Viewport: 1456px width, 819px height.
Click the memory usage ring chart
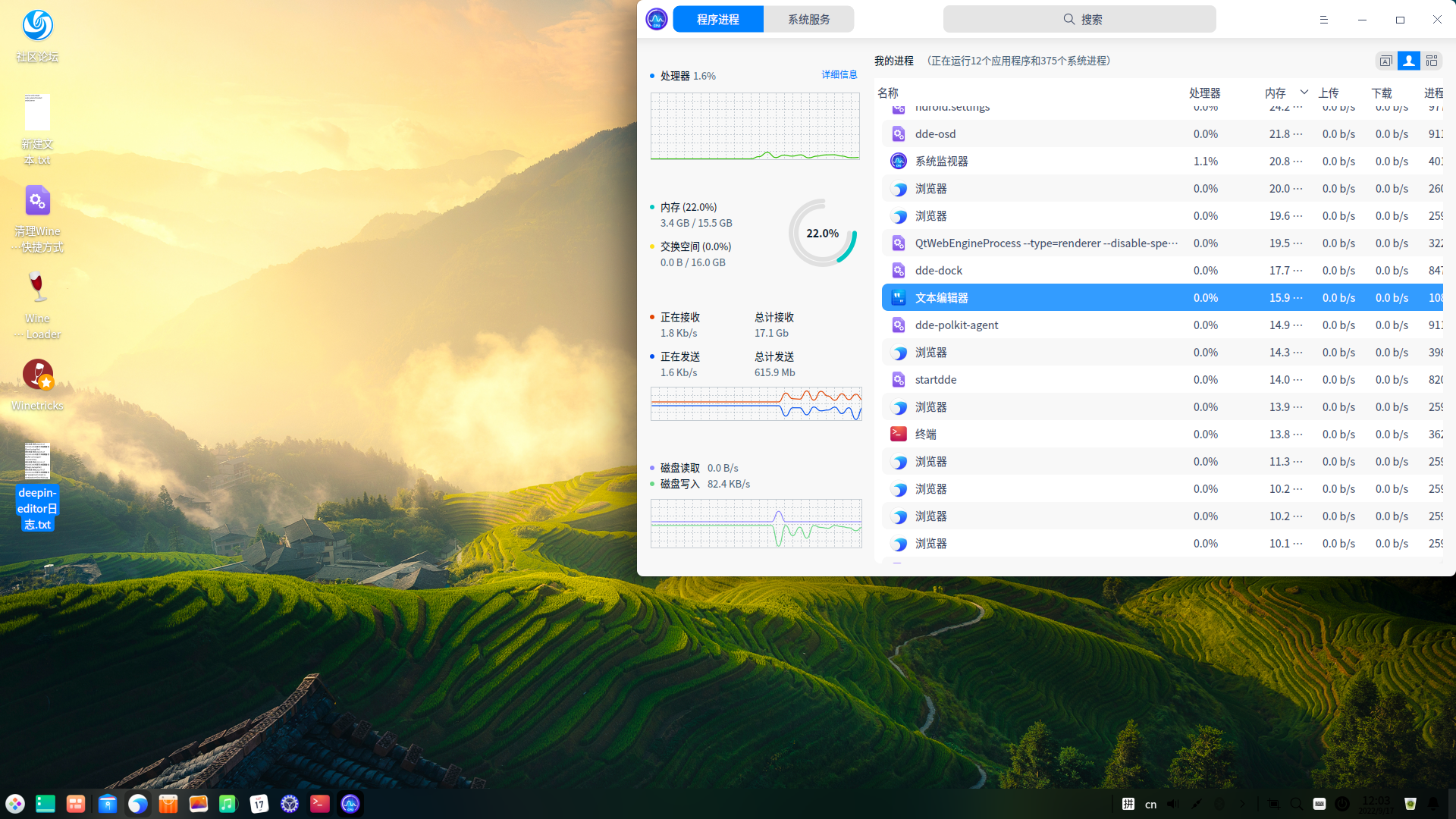coord(823,233)
